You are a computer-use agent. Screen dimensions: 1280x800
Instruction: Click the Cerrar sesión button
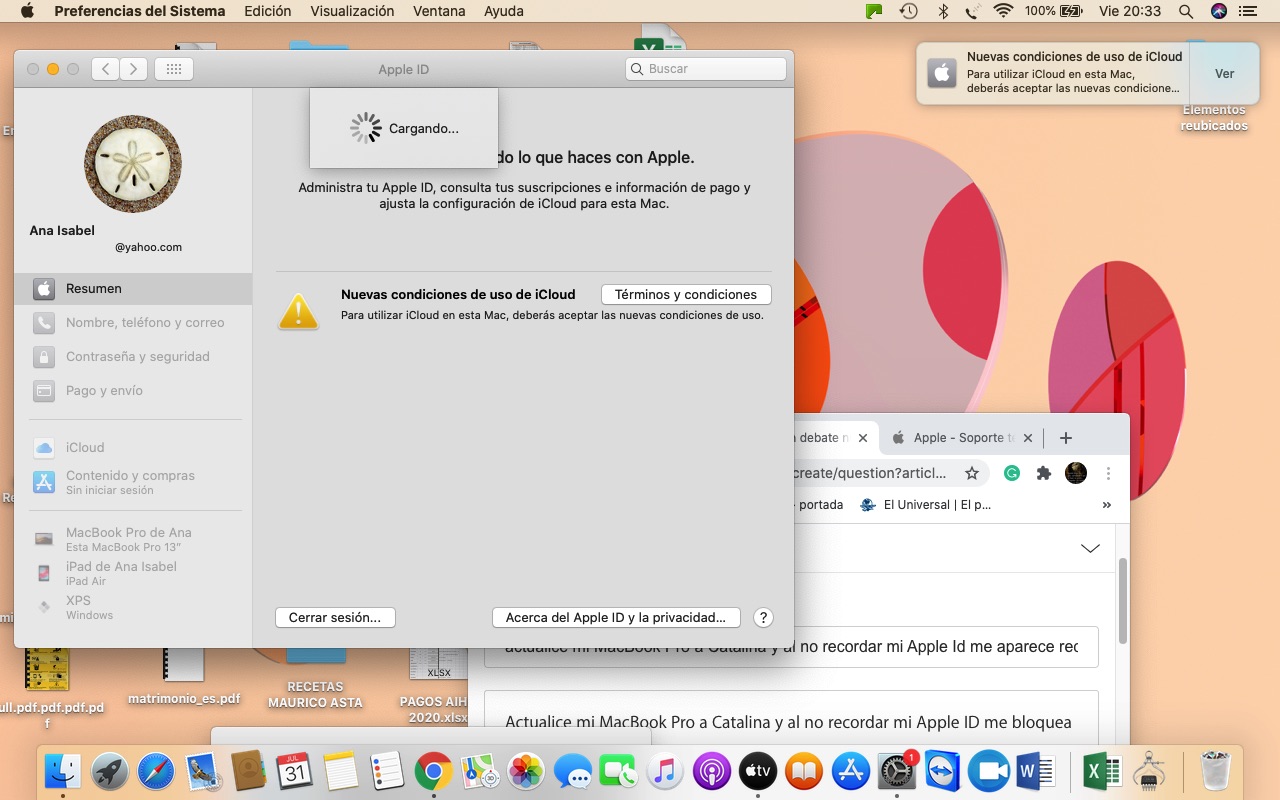pyautogui.click(x=335, y=618)
